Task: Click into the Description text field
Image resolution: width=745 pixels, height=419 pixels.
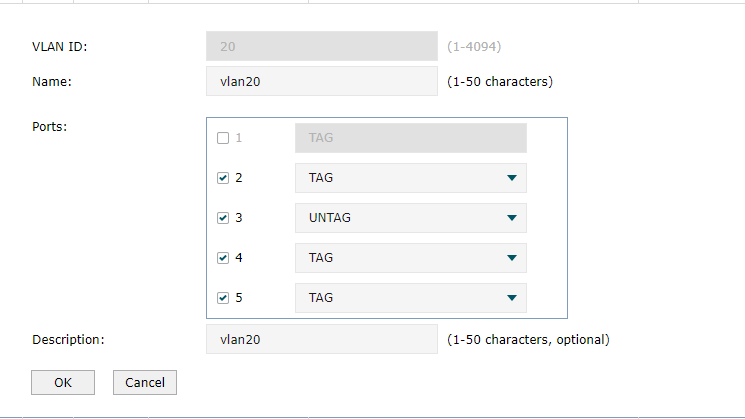Action: tap(322, 339)
